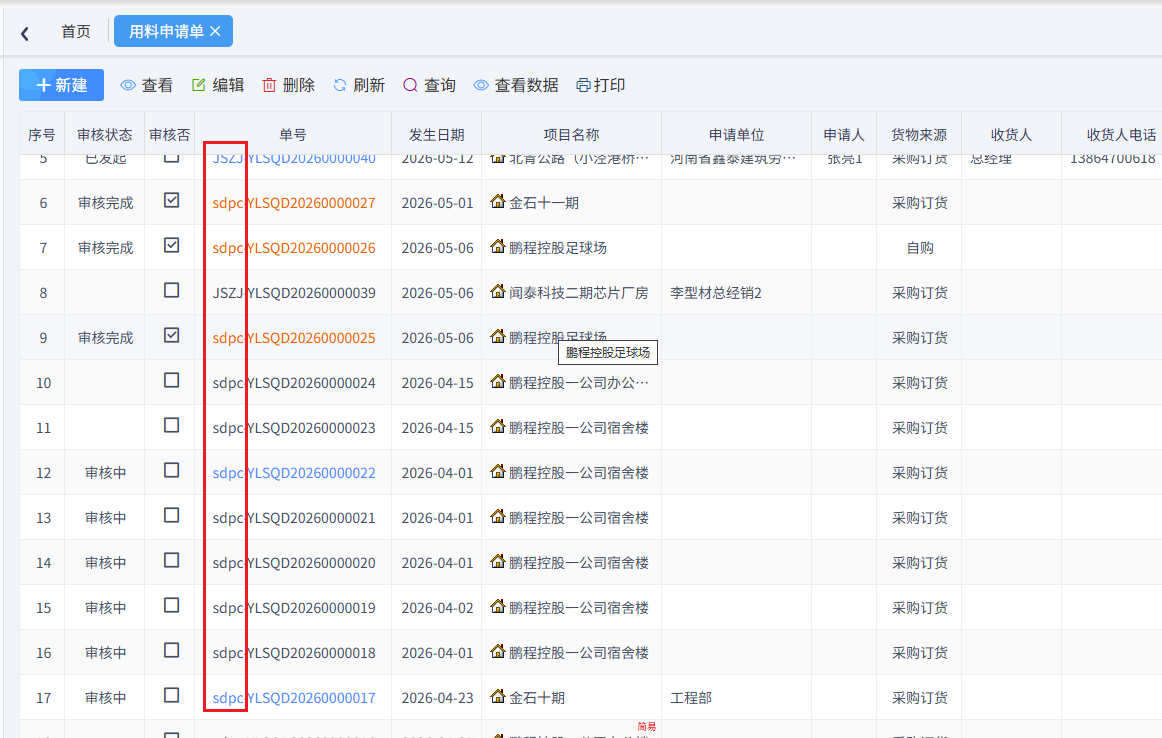The height and width of the screenshot is (738, 1162).
Task: Click the 单号 column header
Action: (x=293, y=135)
